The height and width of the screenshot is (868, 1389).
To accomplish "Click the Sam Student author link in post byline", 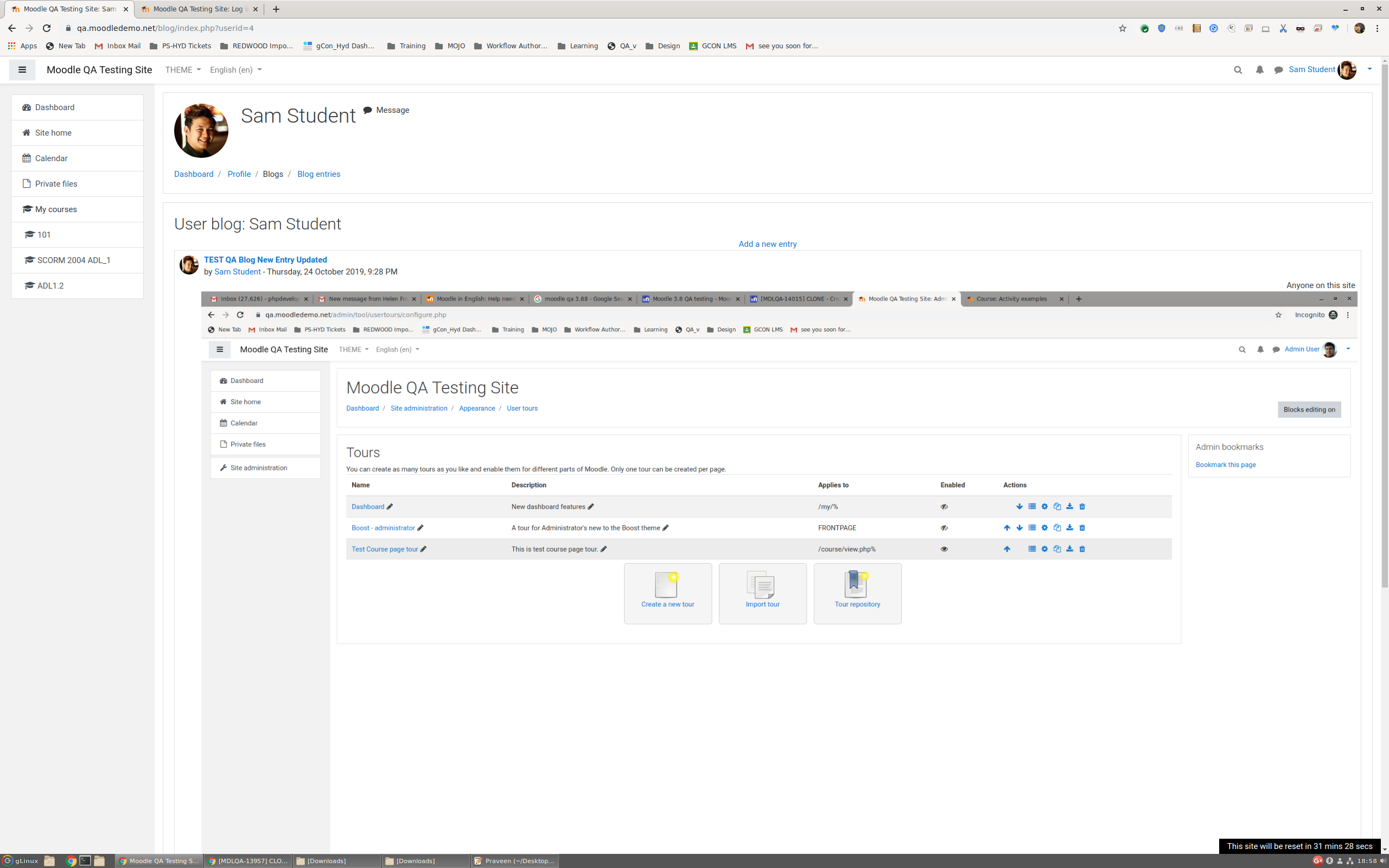I will [x=237, y=272].
